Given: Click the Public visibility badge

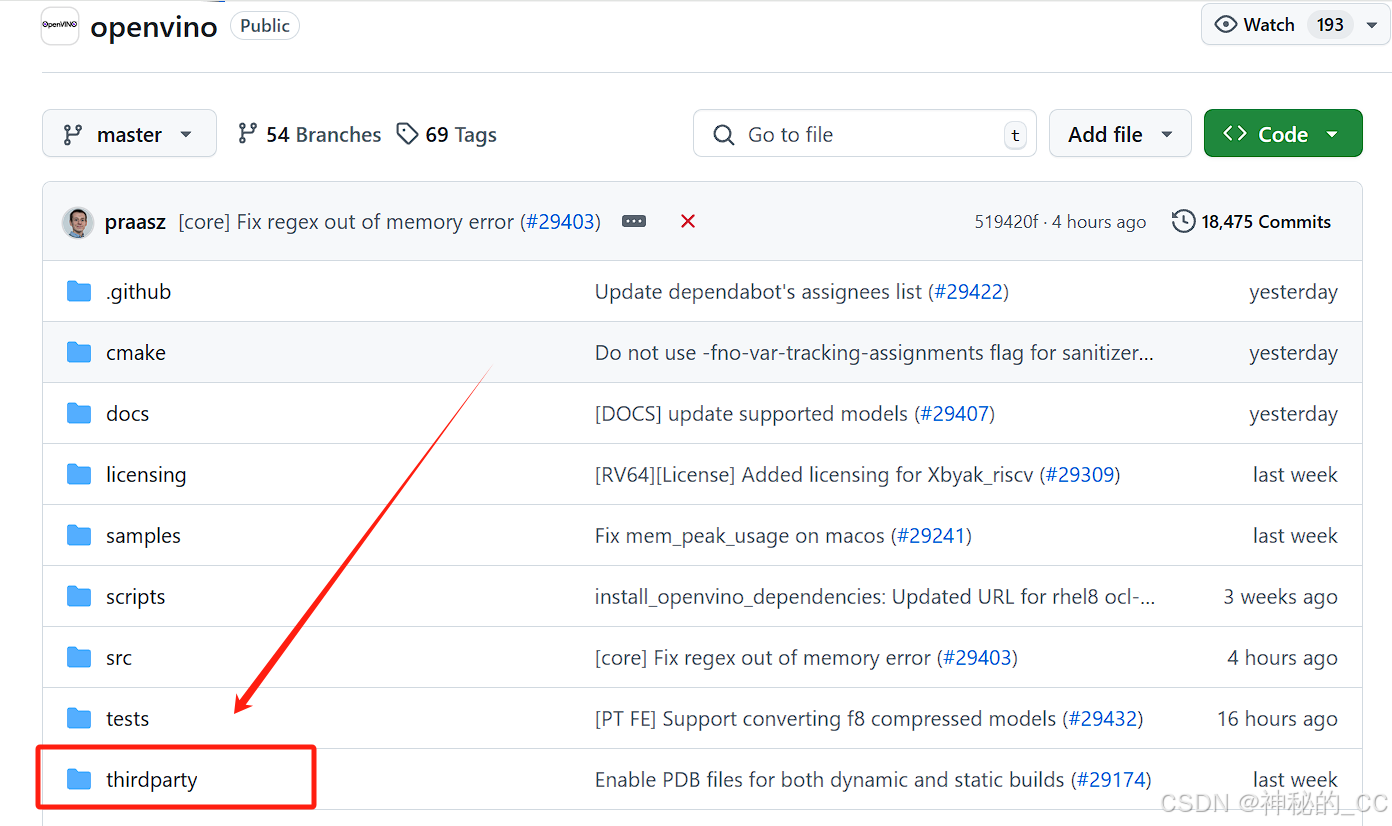Looking at the screenshot, I should [x=265, y=26].
